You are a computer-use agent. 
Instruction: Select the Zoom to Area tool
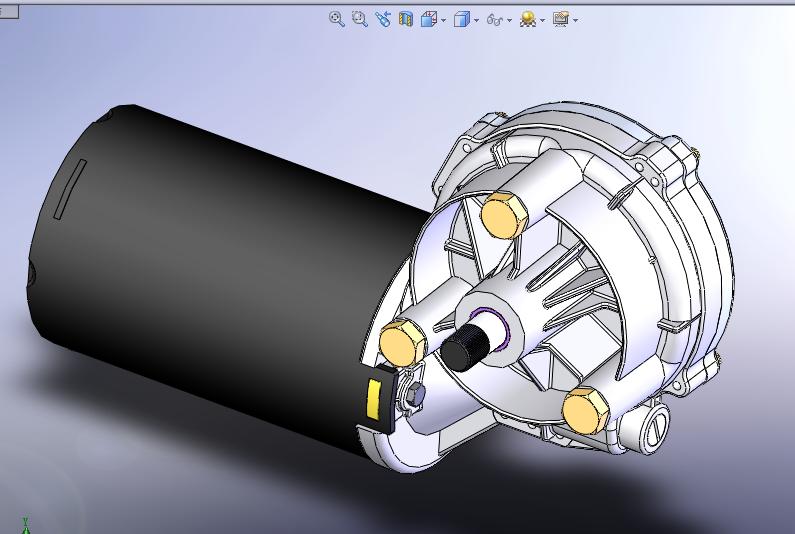(x=359, y=19)
